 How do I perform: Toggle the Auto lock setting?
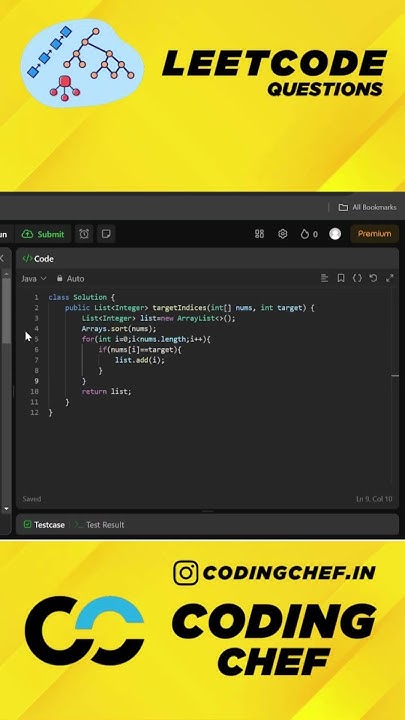[x=70, y=279]
